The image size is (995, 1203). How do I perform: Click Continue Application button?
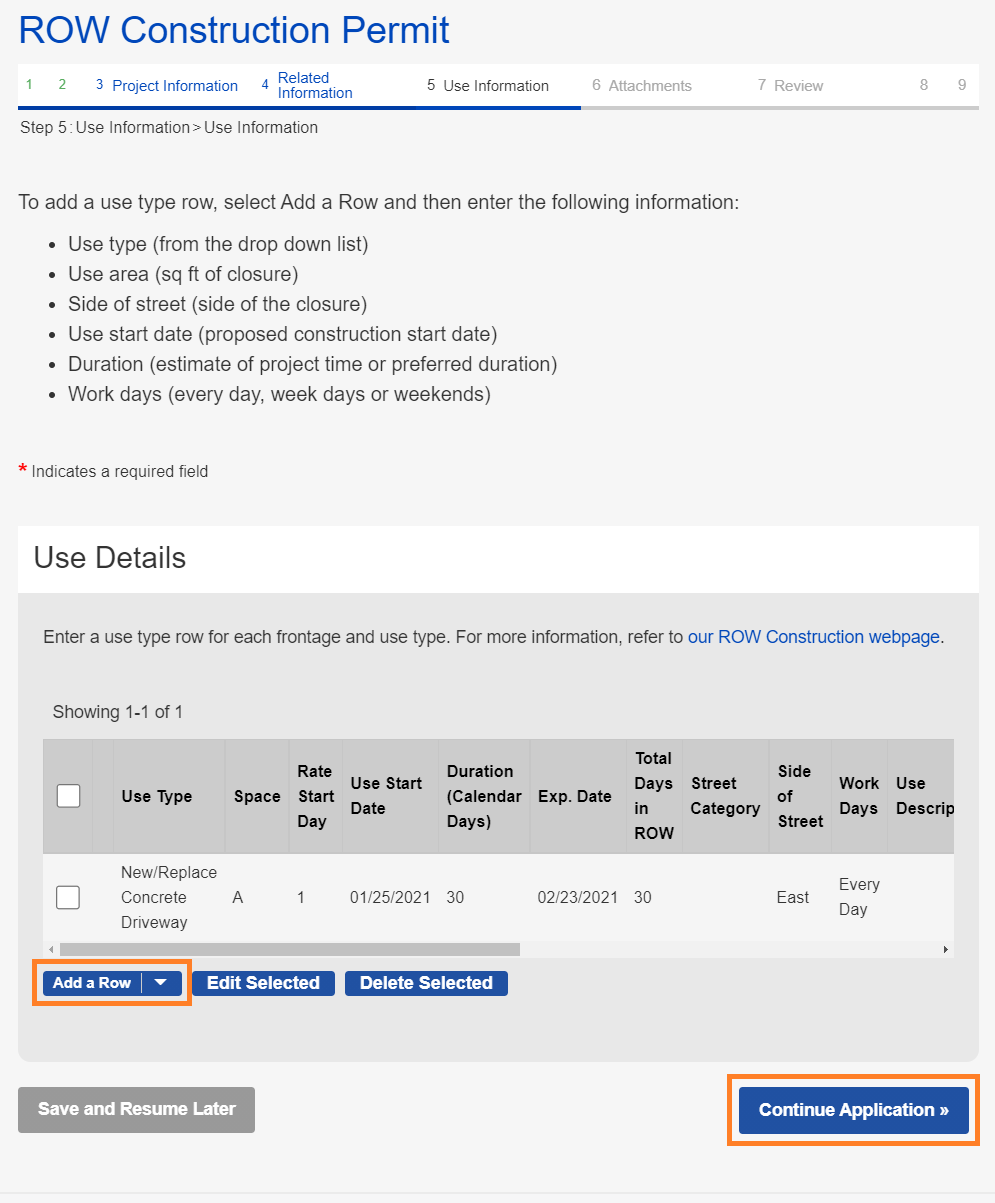coord(853,1110)
